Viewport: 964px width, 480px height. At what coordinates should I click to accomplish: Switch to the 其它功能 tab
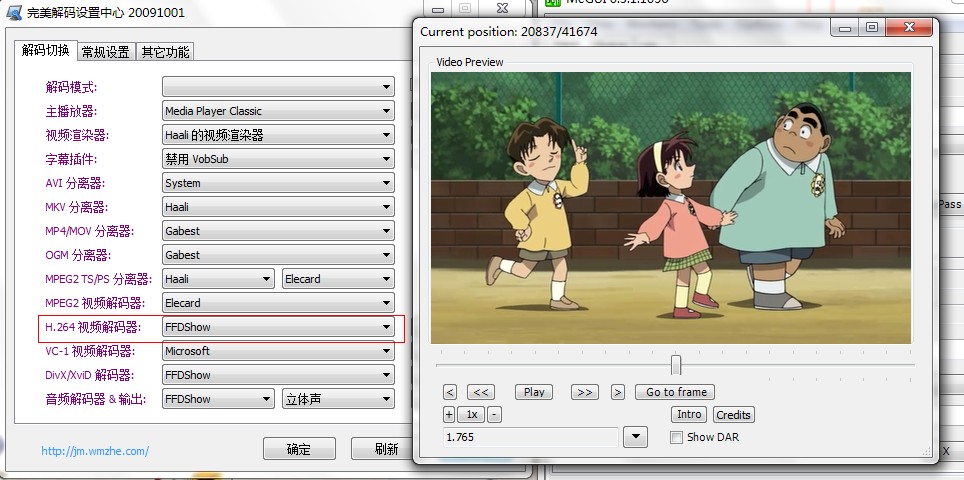click(164, 52)
